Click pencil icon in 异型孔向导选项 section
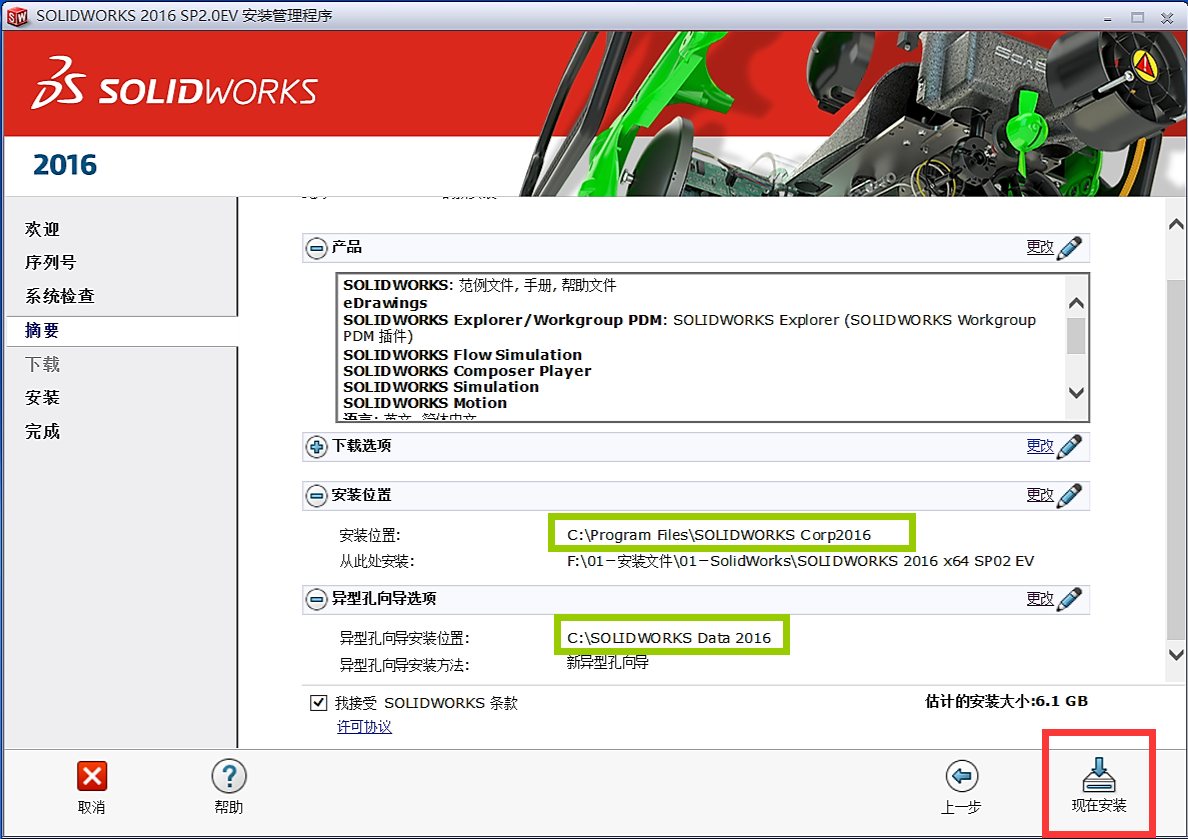 tap(1069, 599)
